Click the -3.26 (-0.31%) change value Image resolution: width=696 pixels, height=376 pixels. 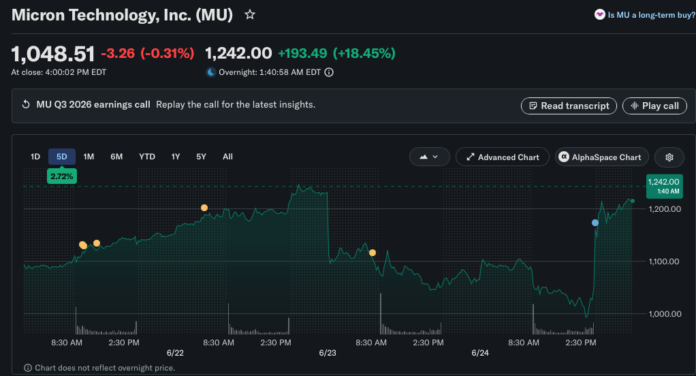147,53
